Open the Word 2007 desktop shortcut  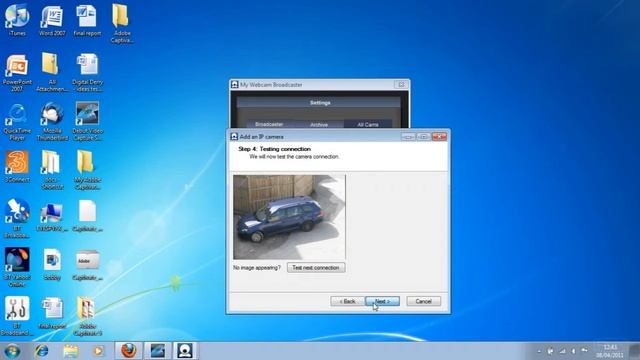[52, 20]
